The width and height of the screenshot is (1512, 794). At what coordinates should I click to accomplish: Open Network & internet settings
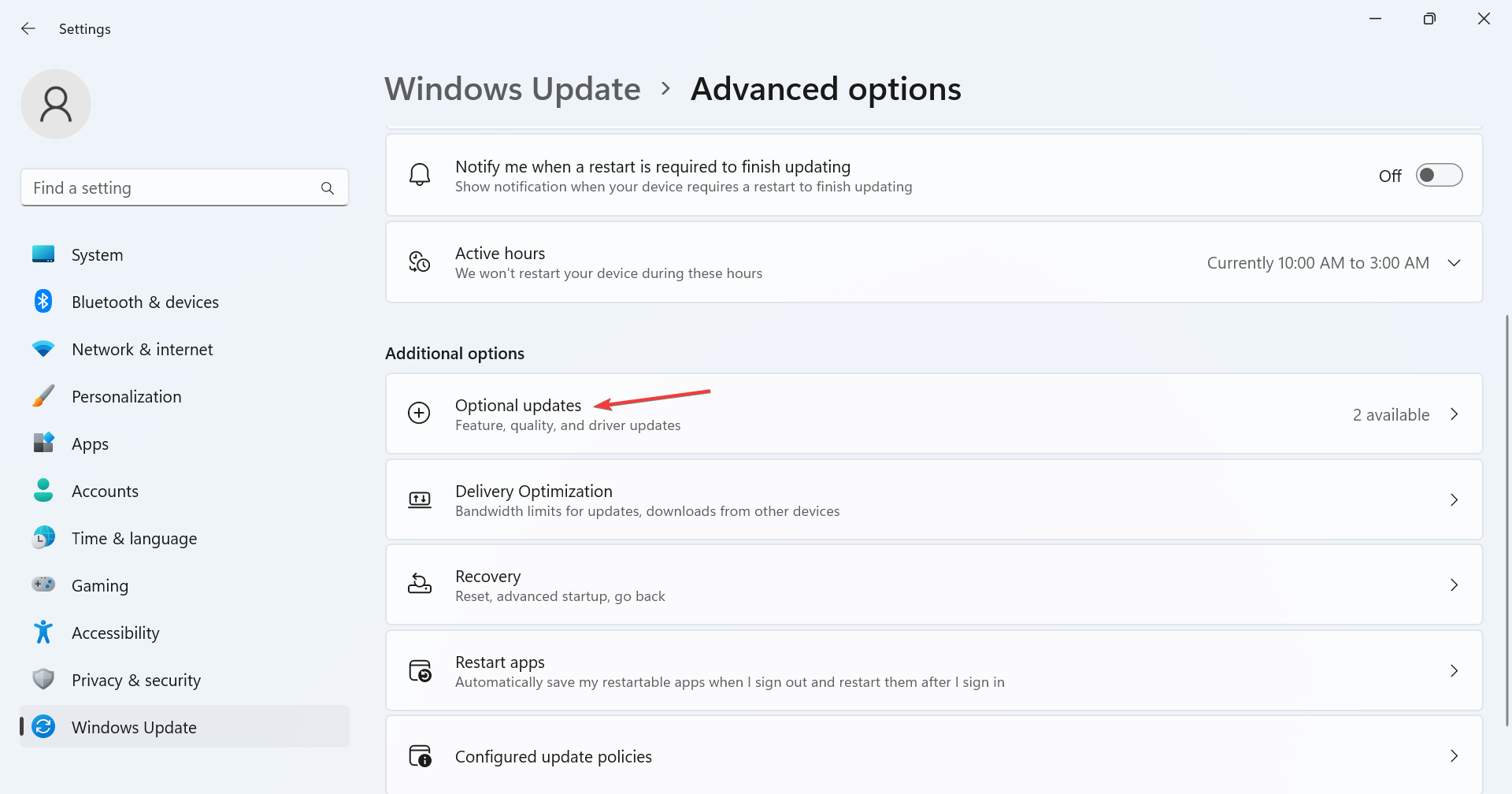coord(184,349)
